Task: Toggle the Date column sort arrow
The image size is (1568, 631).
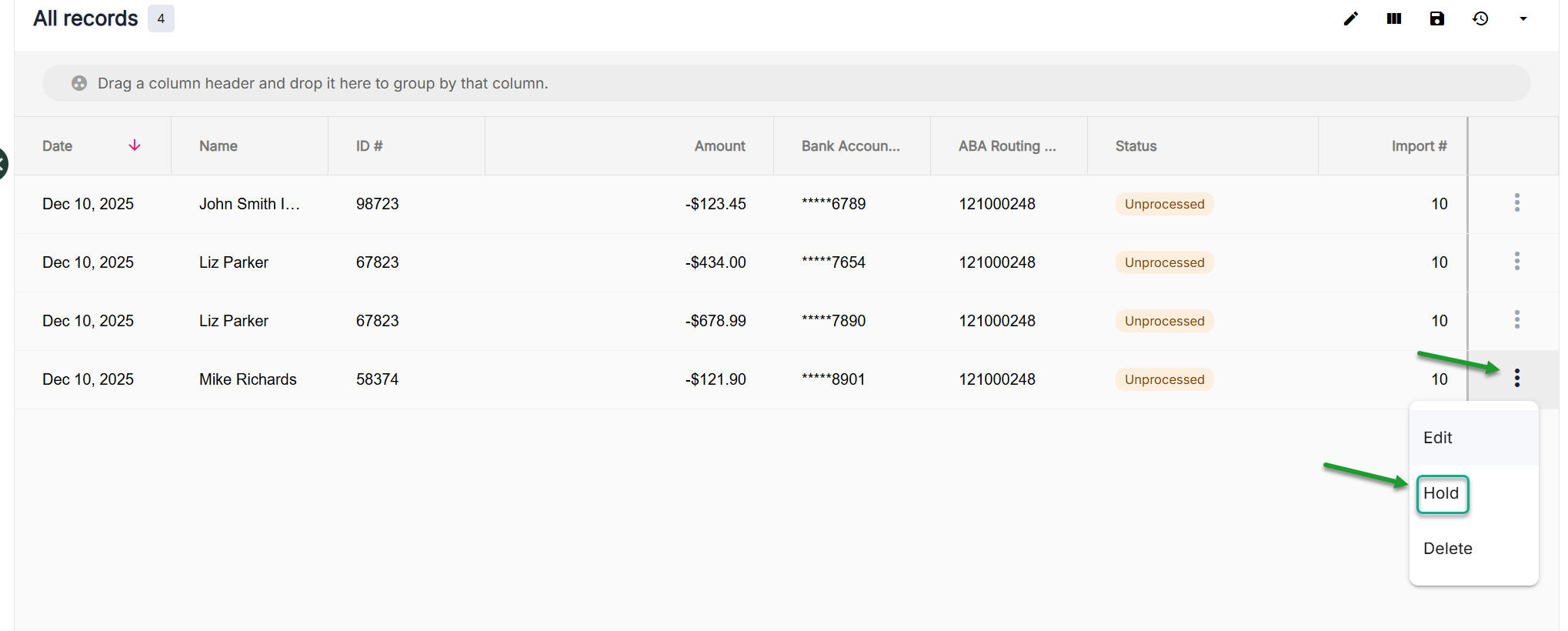Action: point(135,145)
